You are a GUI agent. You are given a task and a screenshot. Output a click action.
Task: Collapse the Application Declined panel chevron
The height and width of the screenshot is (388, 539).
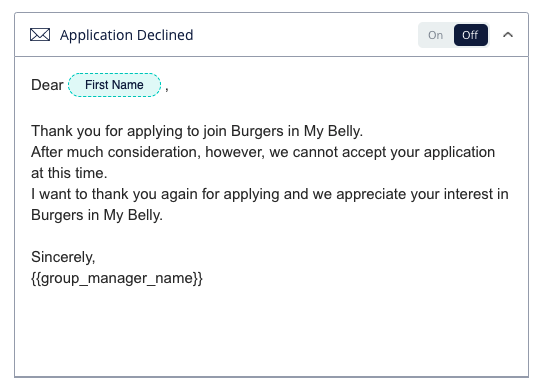click(x=508, y=35)
